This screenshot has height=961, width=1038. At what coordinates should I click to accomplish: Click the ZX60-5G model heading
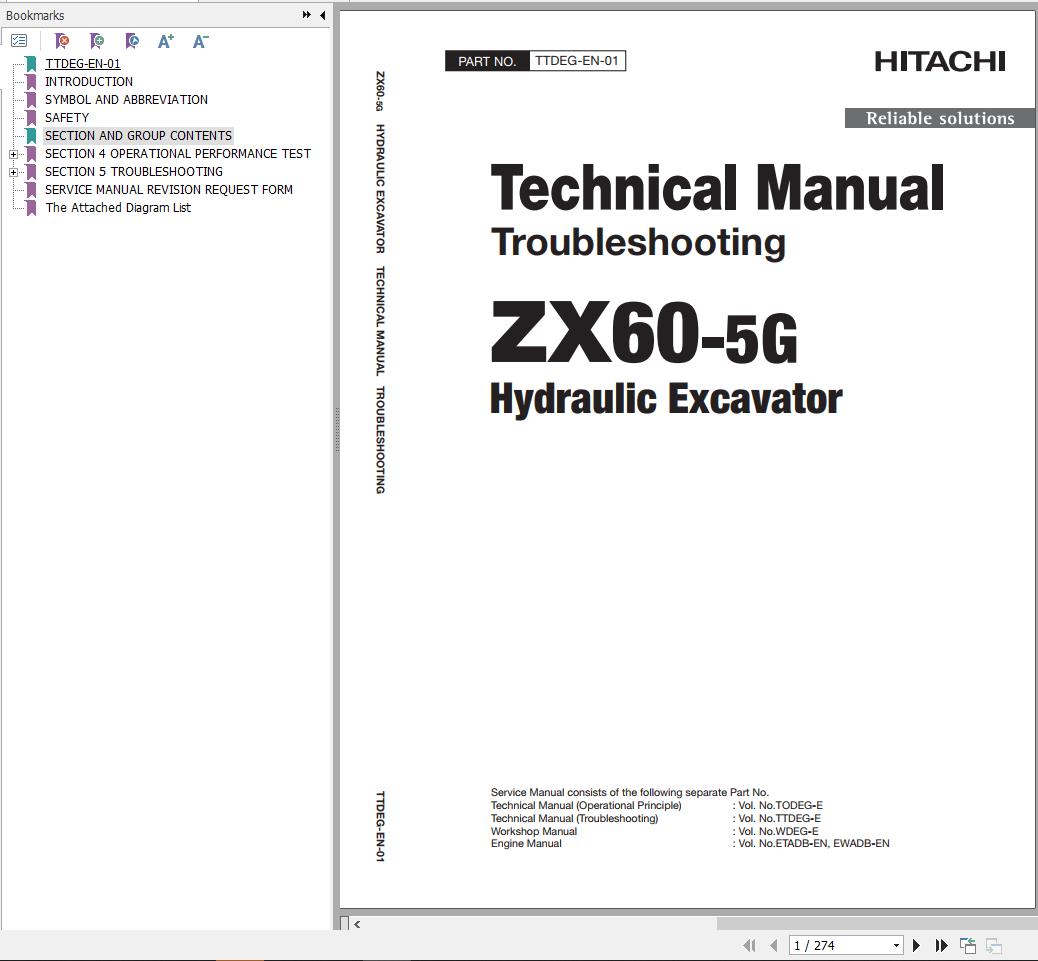click(643, 332)
